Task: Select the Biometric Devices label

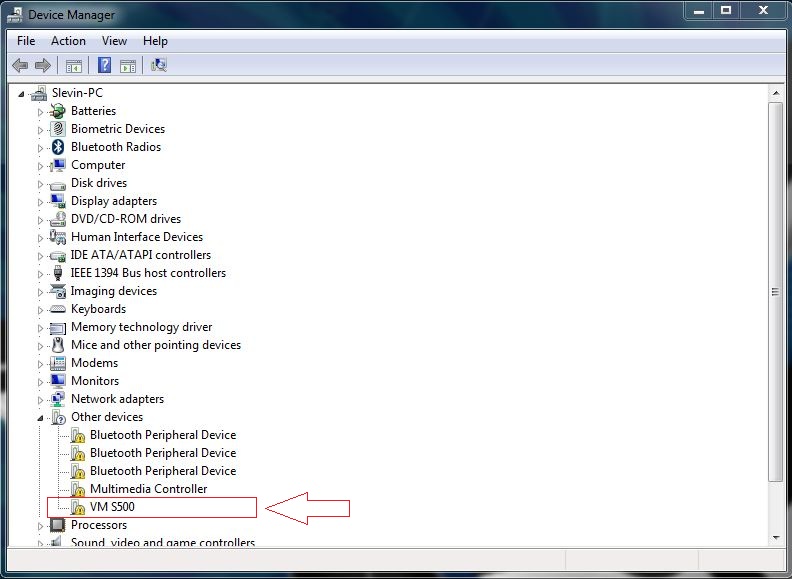Action: (x=118, y=129)
